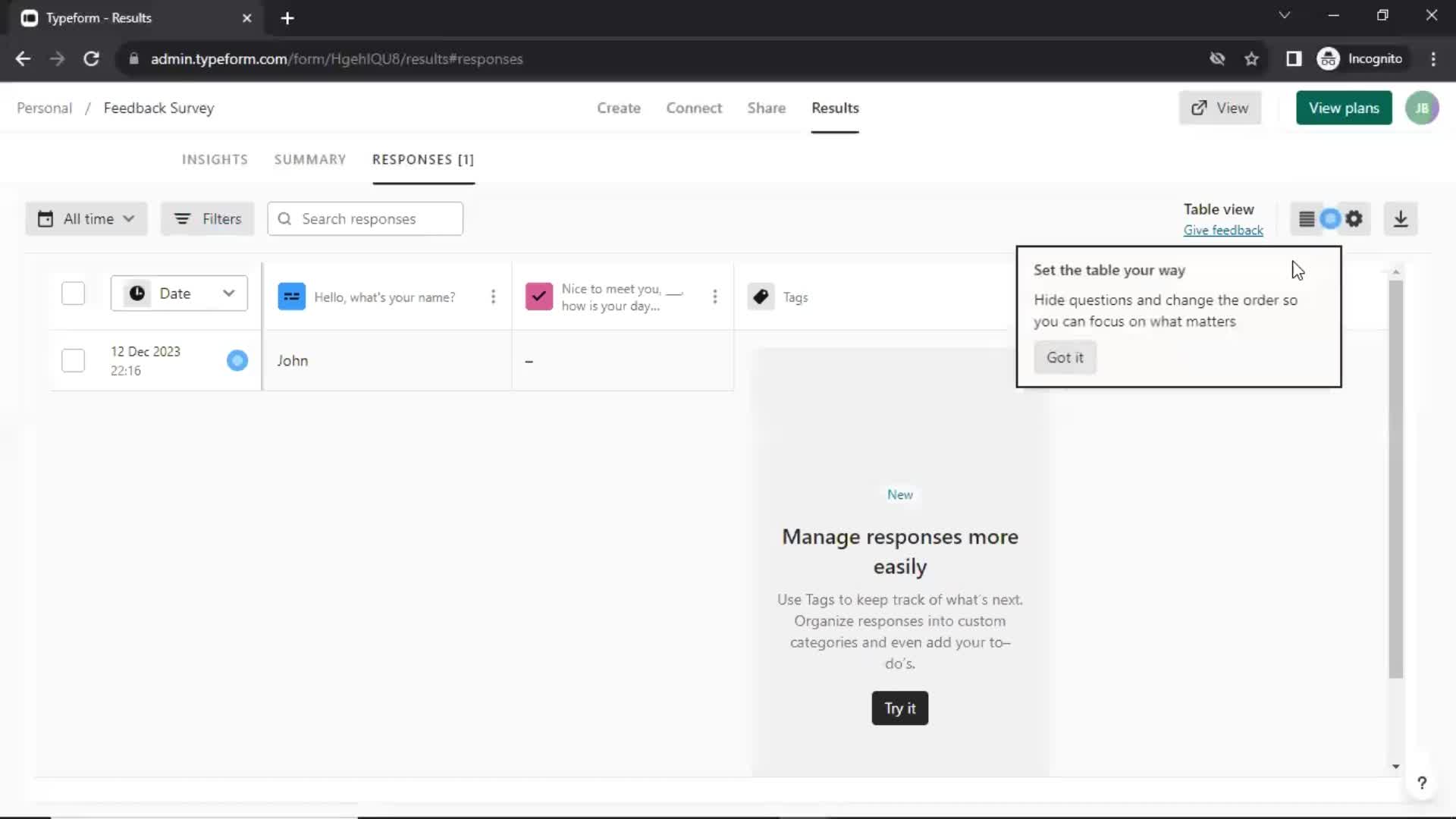The width and height of the screenshot is (1456, 819).
Task: Open the tab search dropdown chevron
Action: [1284, 15]
